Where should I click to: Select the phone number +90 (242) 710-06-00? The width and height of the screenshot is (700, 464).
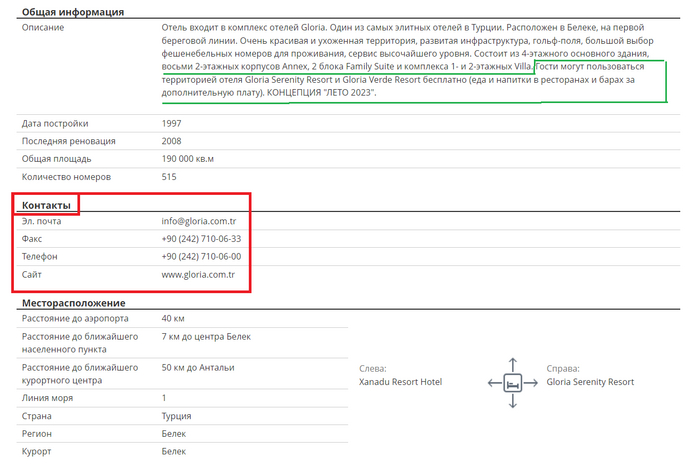pos(201,257)
